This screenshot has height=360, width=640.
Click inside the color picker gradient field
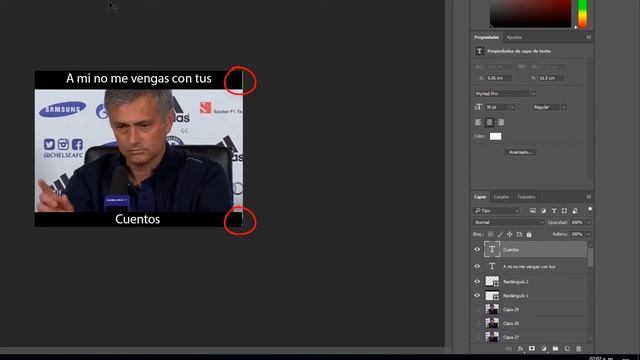click(531, 13)
